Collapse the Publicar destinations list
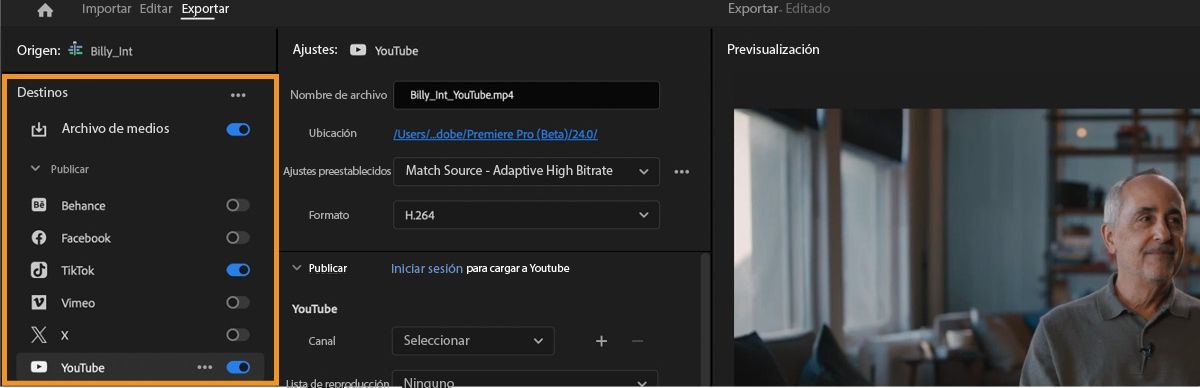Viewport: 1200px width, 388px height. [35, 169]
